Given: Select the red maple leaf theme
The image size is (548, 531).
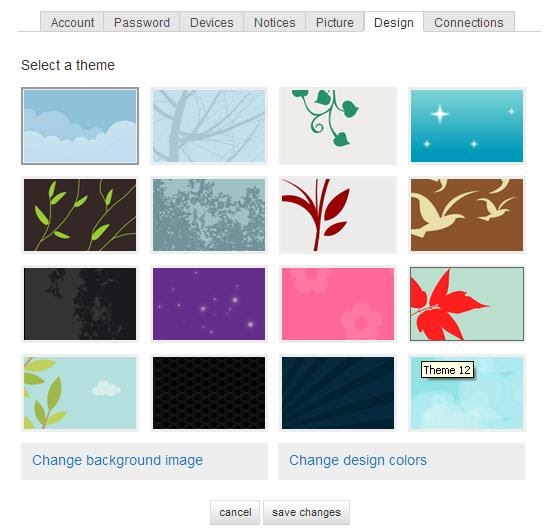Looking at the screenshot, I should (x=467, y=304).
